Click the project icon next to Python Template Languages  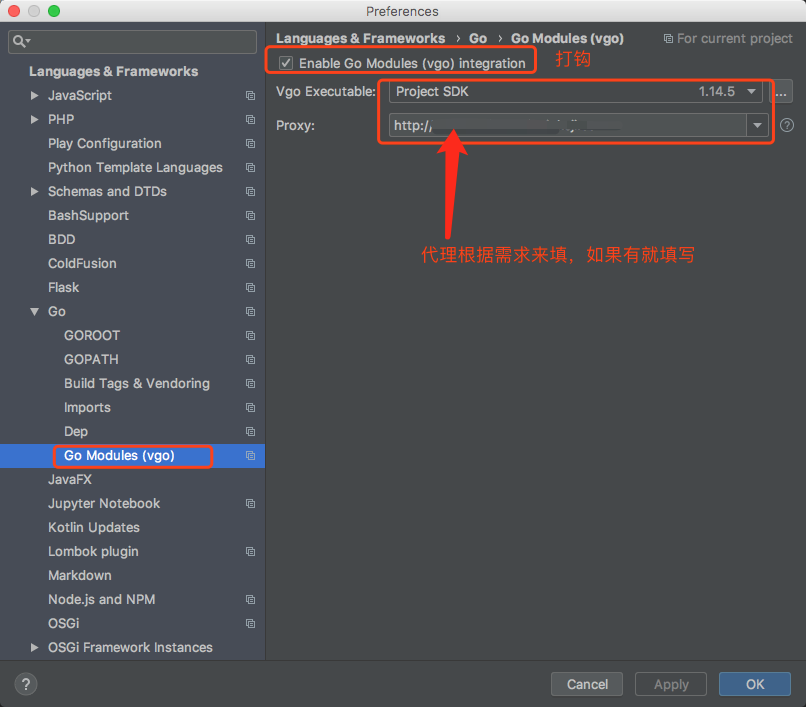250,168
